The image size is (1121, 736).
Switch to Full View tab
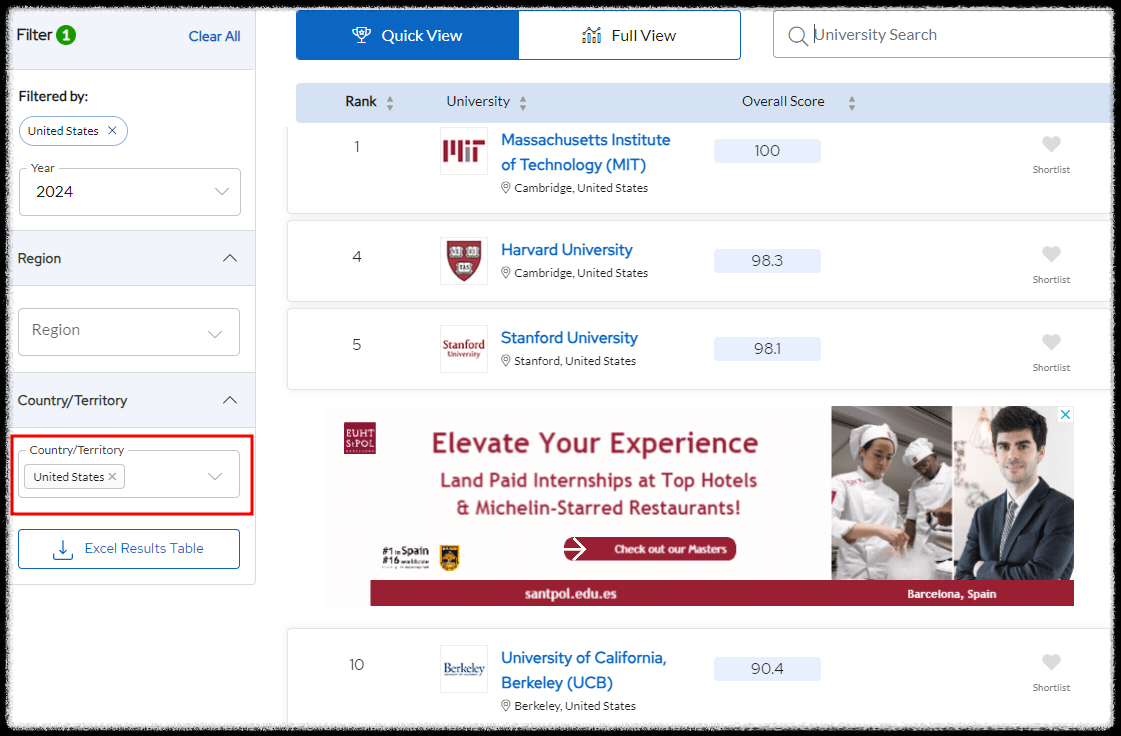coord(629,35)
